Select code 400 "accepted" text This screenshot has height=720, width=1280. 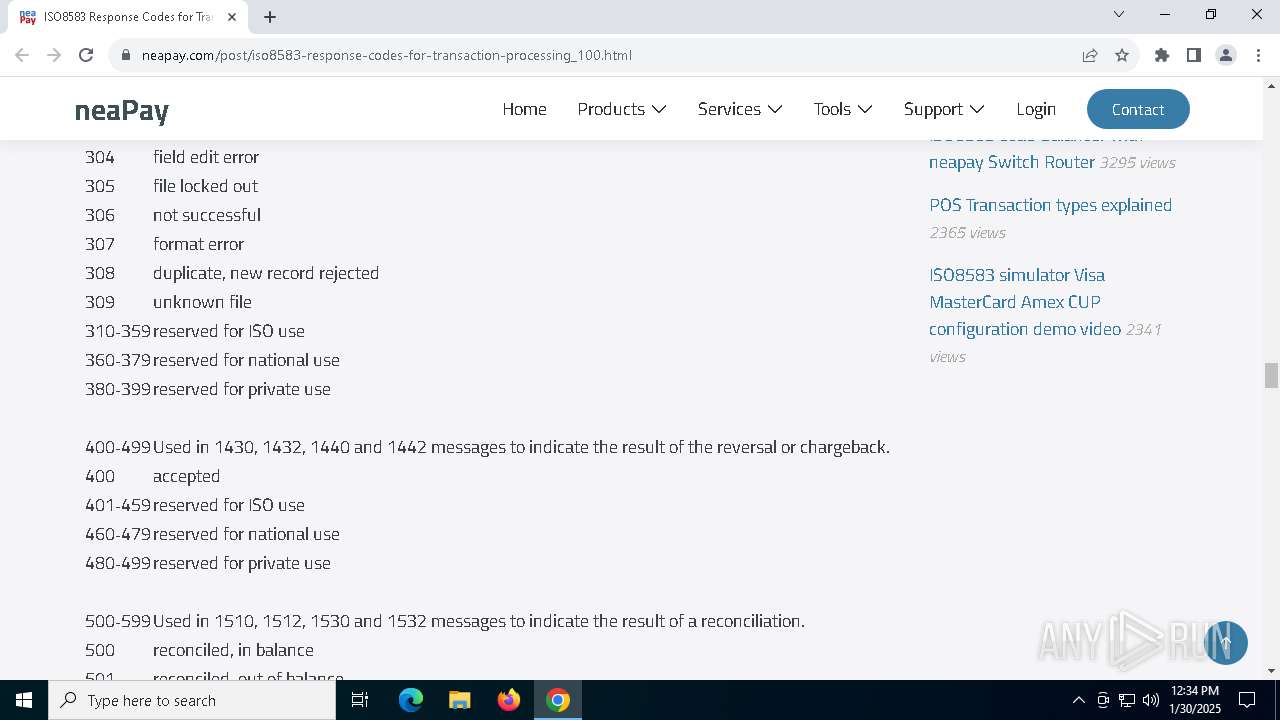point(186,476)
